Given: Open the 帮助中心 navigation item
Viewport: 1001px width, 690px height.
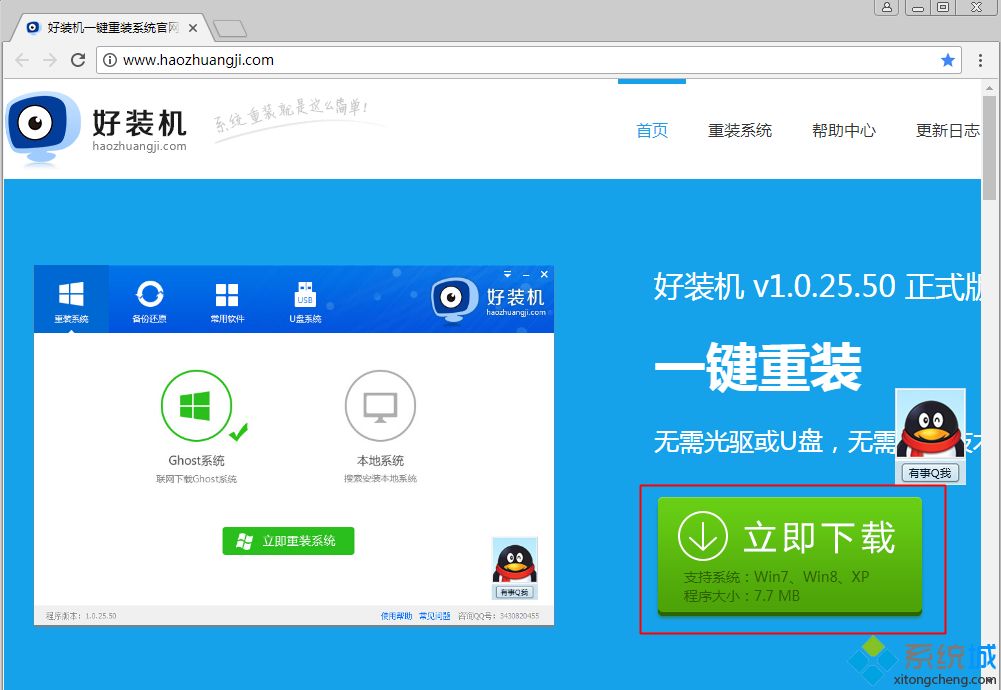Looking at the screenshot, I should [843, 131].
